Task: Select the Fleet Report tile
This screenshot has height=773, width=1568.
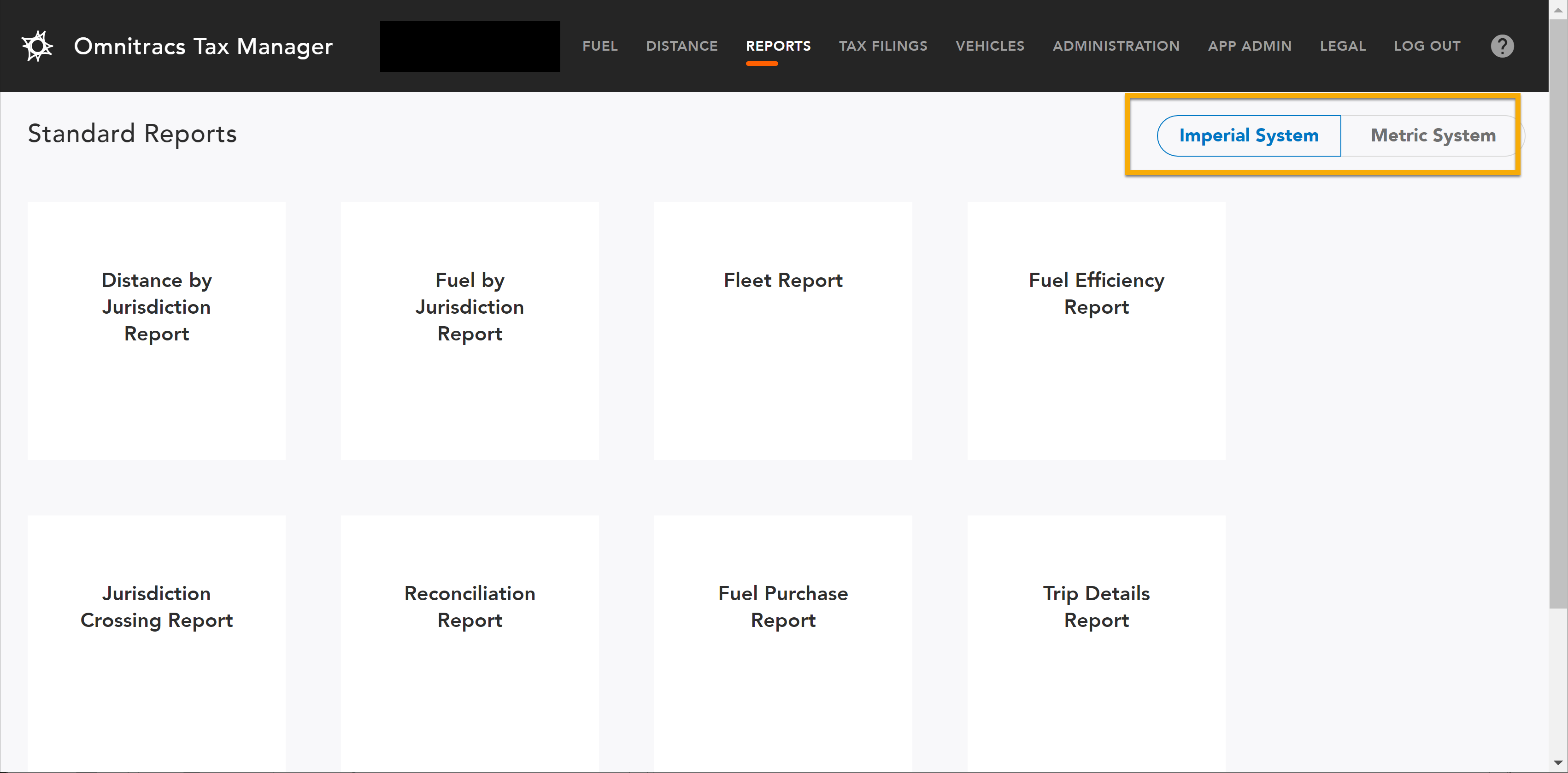Action: 782,330
